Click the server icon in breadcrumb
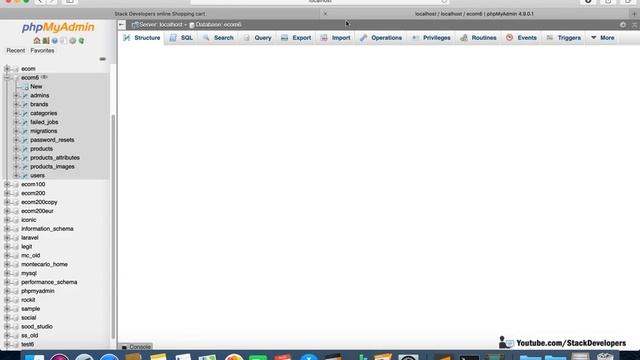Image resolution: width=640 pixels, height=360 pixels. (x=135, y=25)
